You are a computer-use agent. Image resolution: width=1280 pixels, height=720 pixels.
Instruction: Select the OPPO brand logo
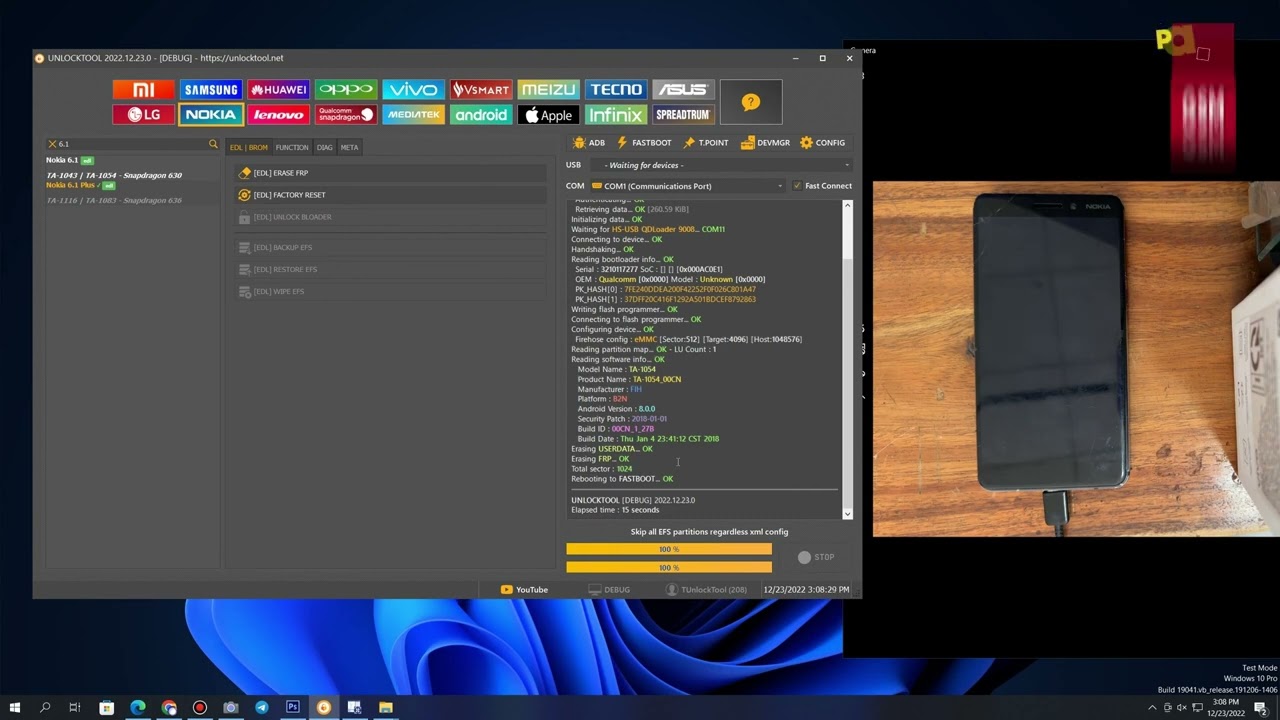point(346,90)
